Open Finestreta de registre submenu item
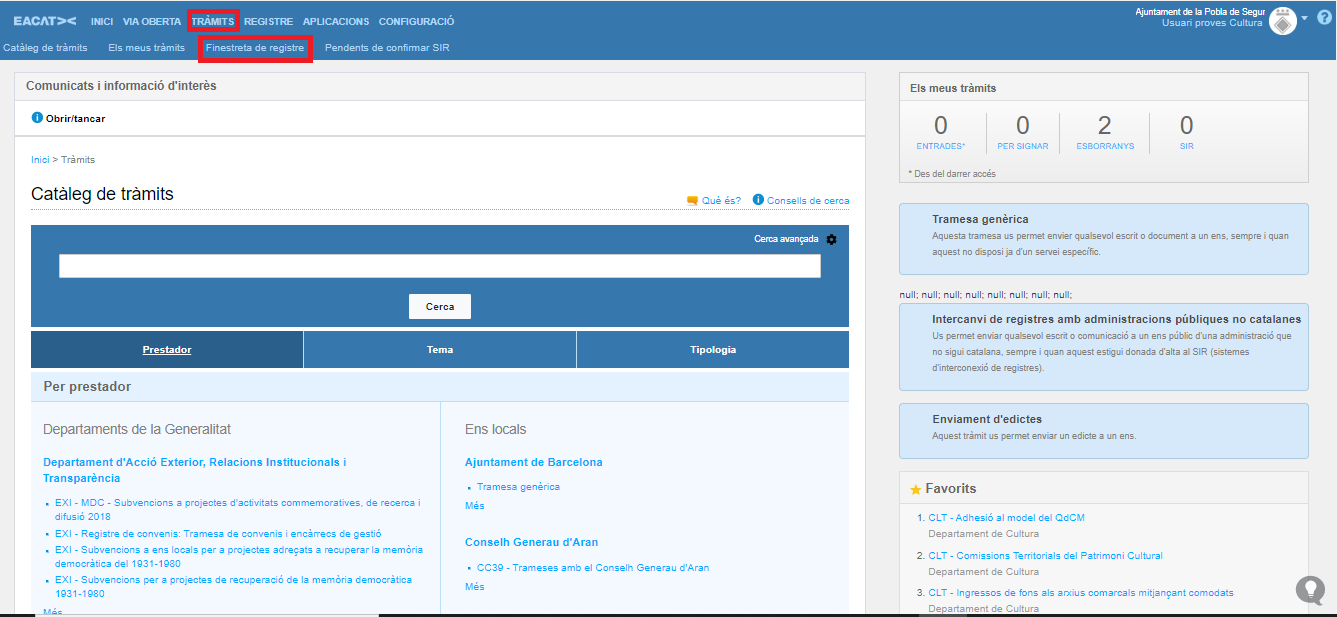This screenshot has height=617, width=1337. click(255, 48)
